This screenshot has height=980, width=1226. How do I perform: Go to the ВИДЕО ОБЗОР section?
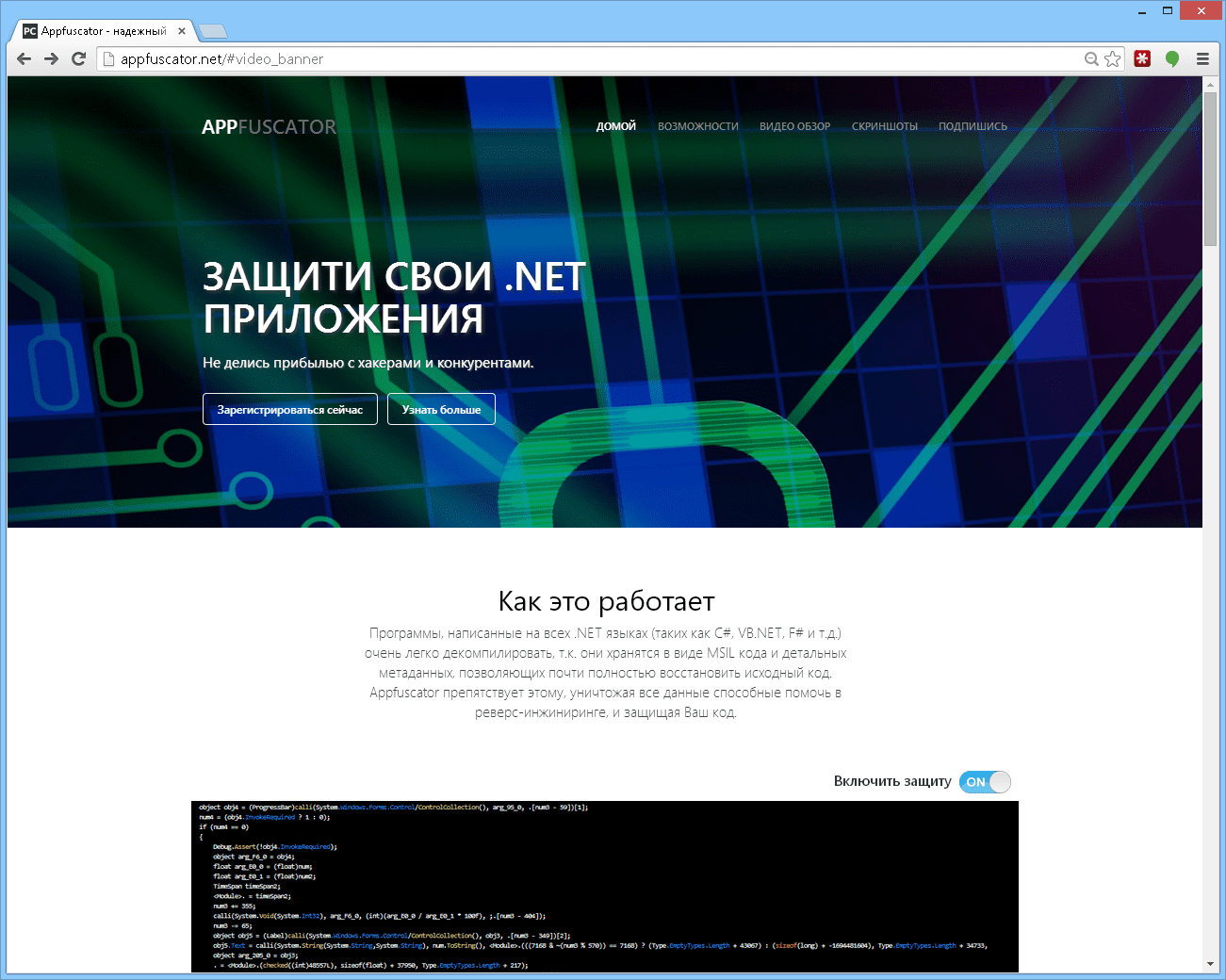795,126
